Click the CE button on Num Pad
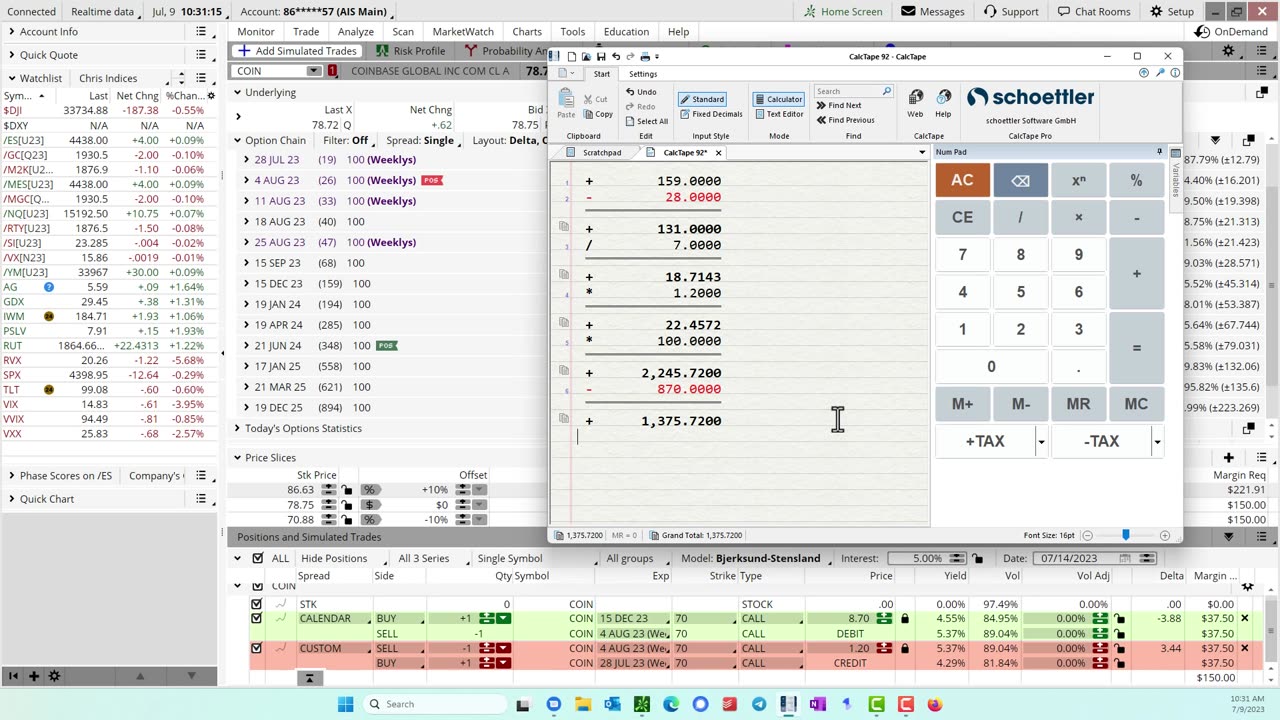The image size is (1280, 720). pyautogui.click(x=962, y=217)
